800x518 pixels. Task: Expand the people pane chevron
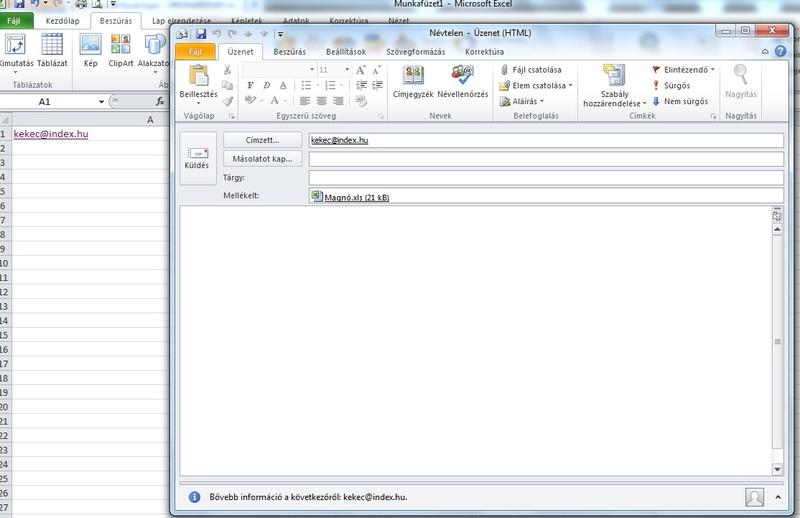pyautogui.click(x=778, y=497)
